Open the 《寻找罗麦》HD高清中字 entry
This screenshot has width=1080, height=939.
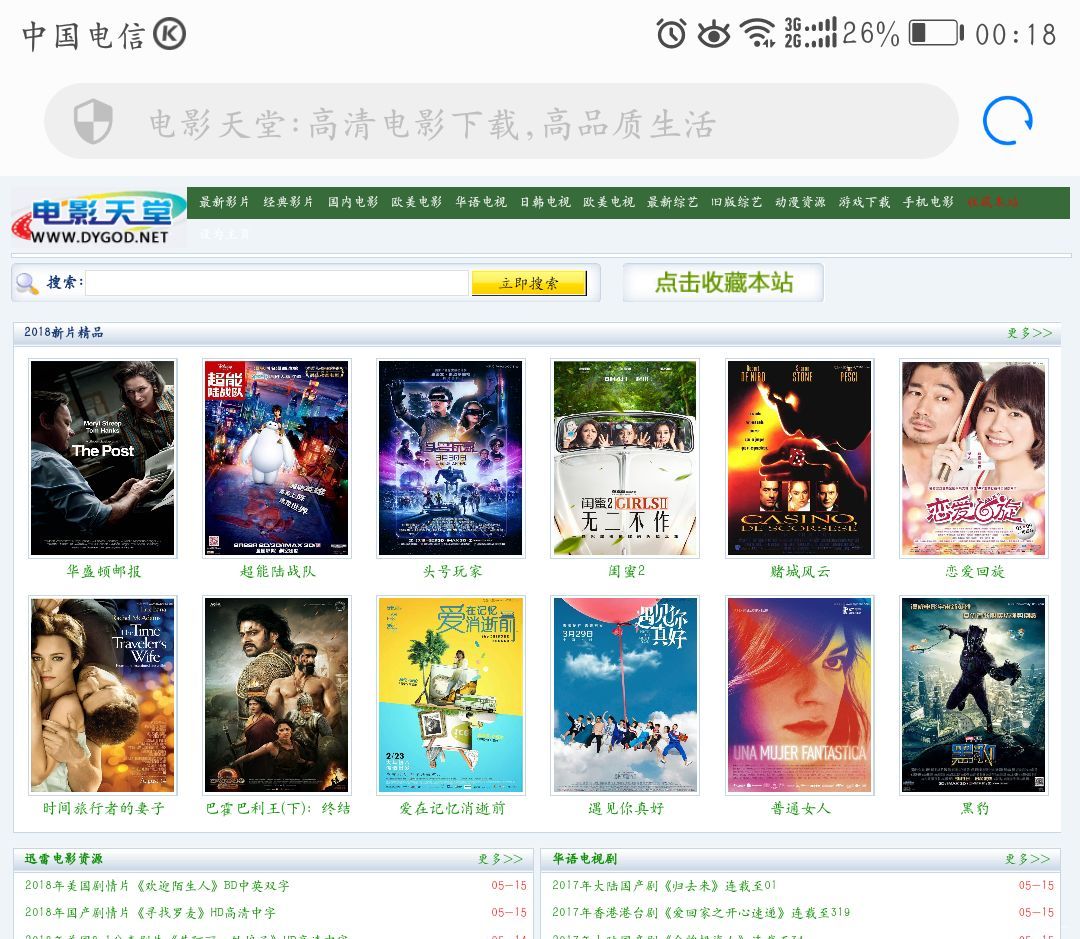tap(150, 912)
